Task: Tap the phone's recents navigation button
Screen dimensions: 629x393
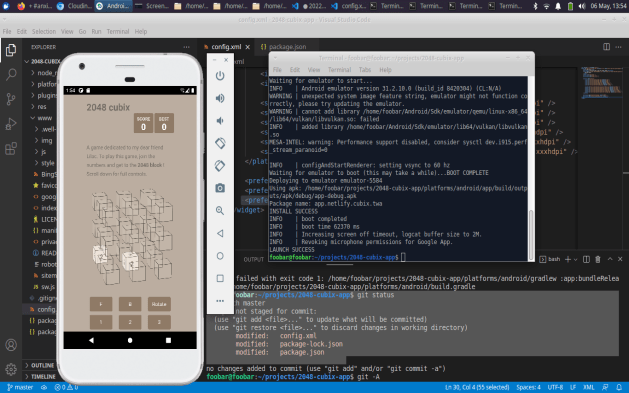Action: [168, 340]
